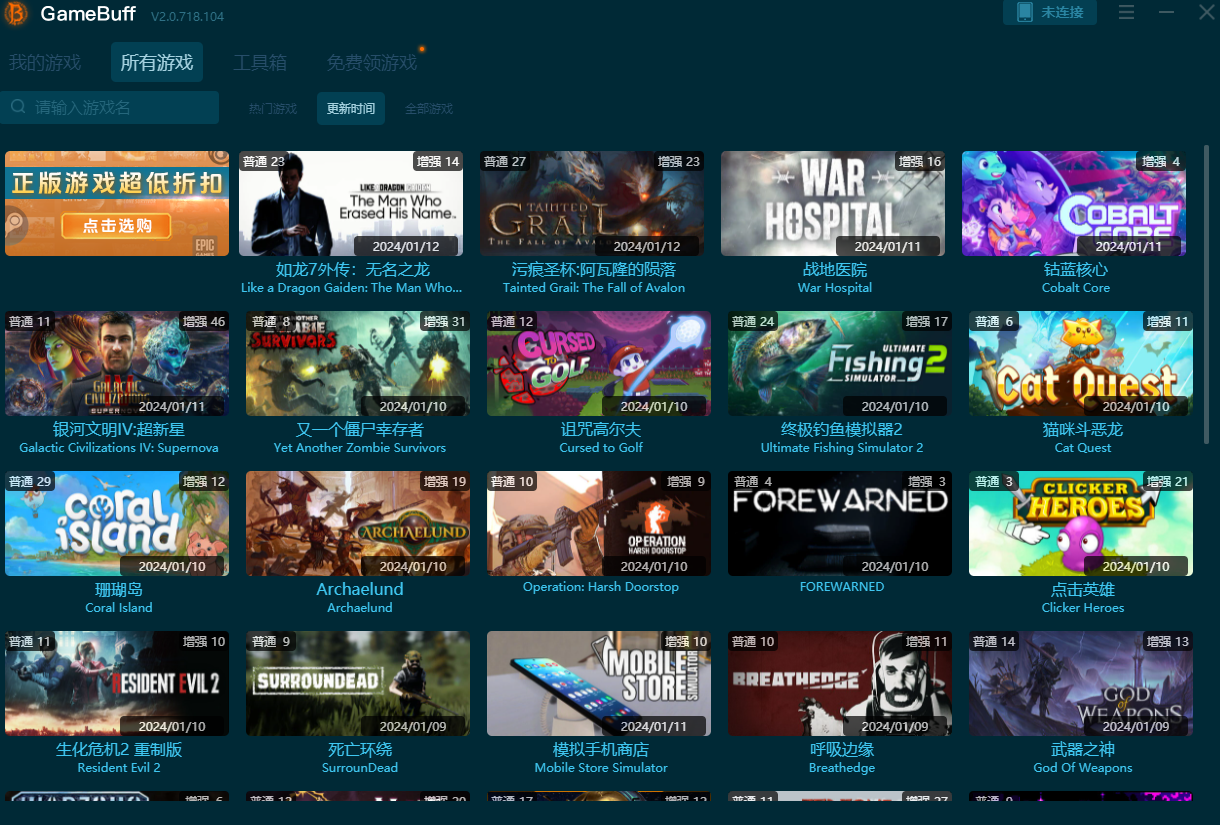Viewport: 1220px width, 825px height.
Task: Select the 所有游戏 tab
Action: point(157,62)
